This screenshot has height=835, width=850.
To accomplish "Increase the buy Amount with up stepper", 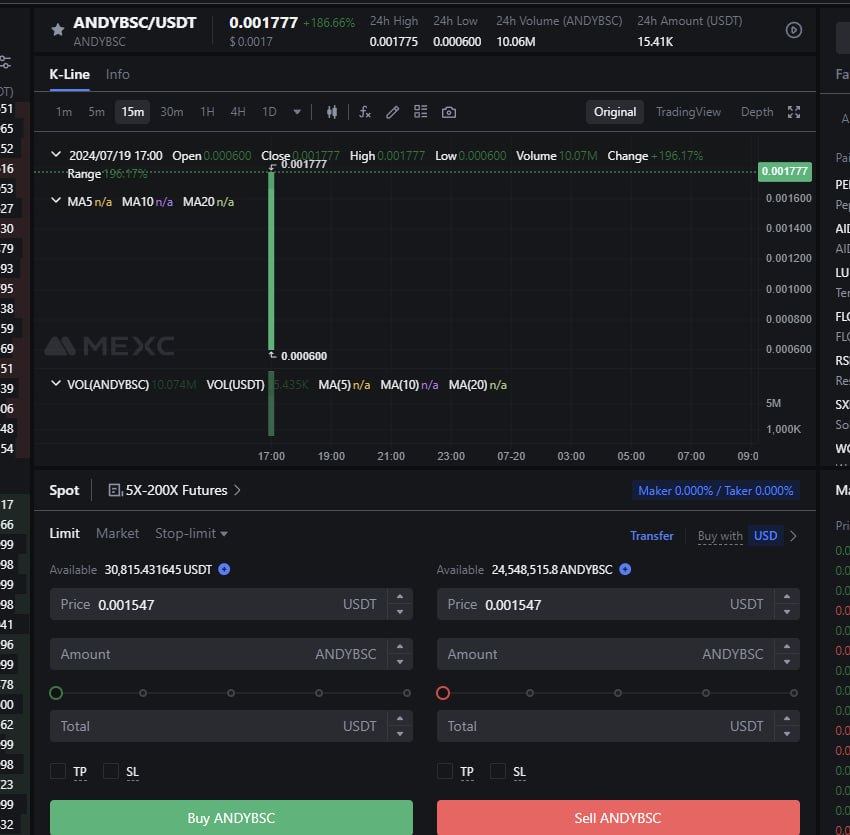I will (400, 646).
